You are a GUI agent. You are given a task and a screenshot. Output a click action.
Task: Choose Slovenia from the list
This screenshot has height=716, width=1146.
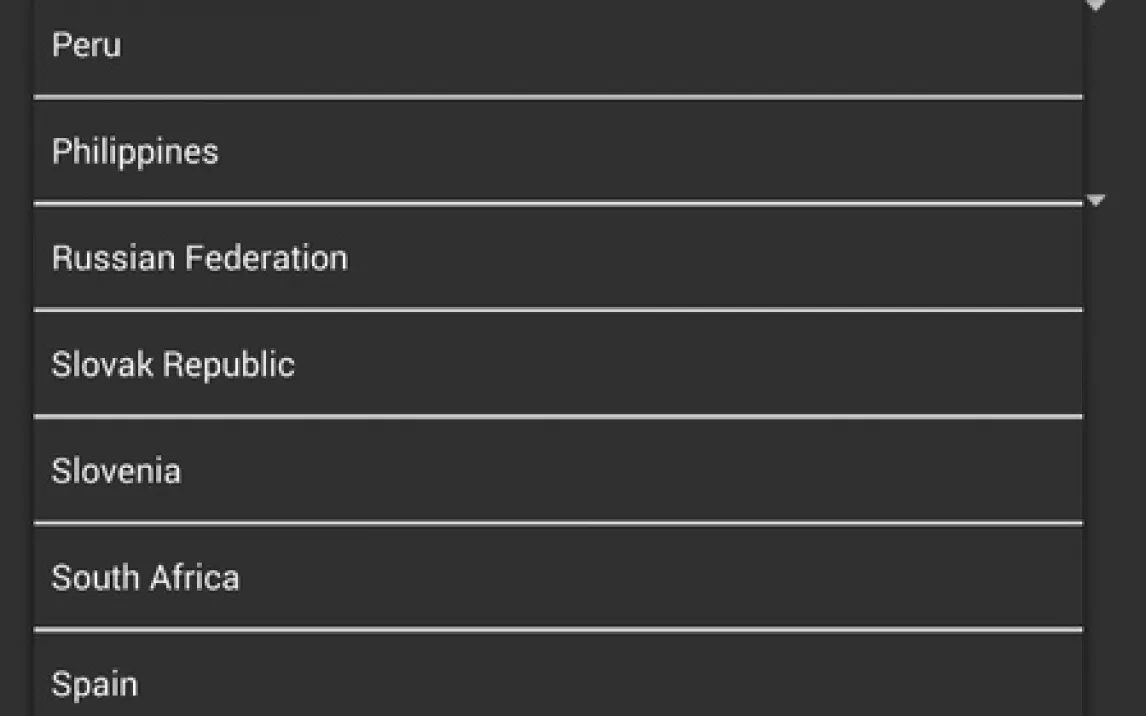pyautogui.click(x=558, y=471)
